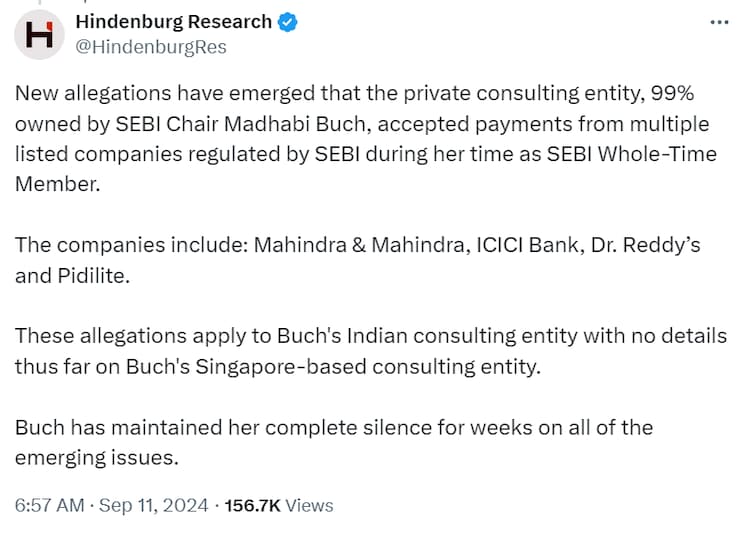
Task: View the 156.7K view count number
Action: click(x=253, y=506)
